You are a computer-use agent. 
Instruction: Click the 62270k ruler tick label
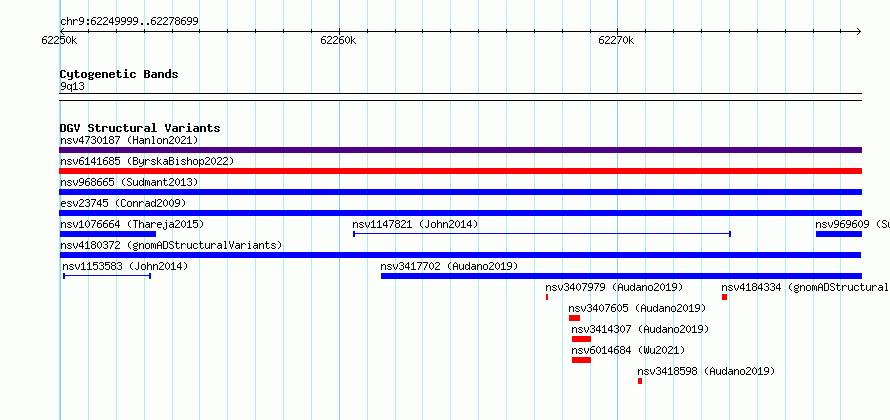point(616,40)
